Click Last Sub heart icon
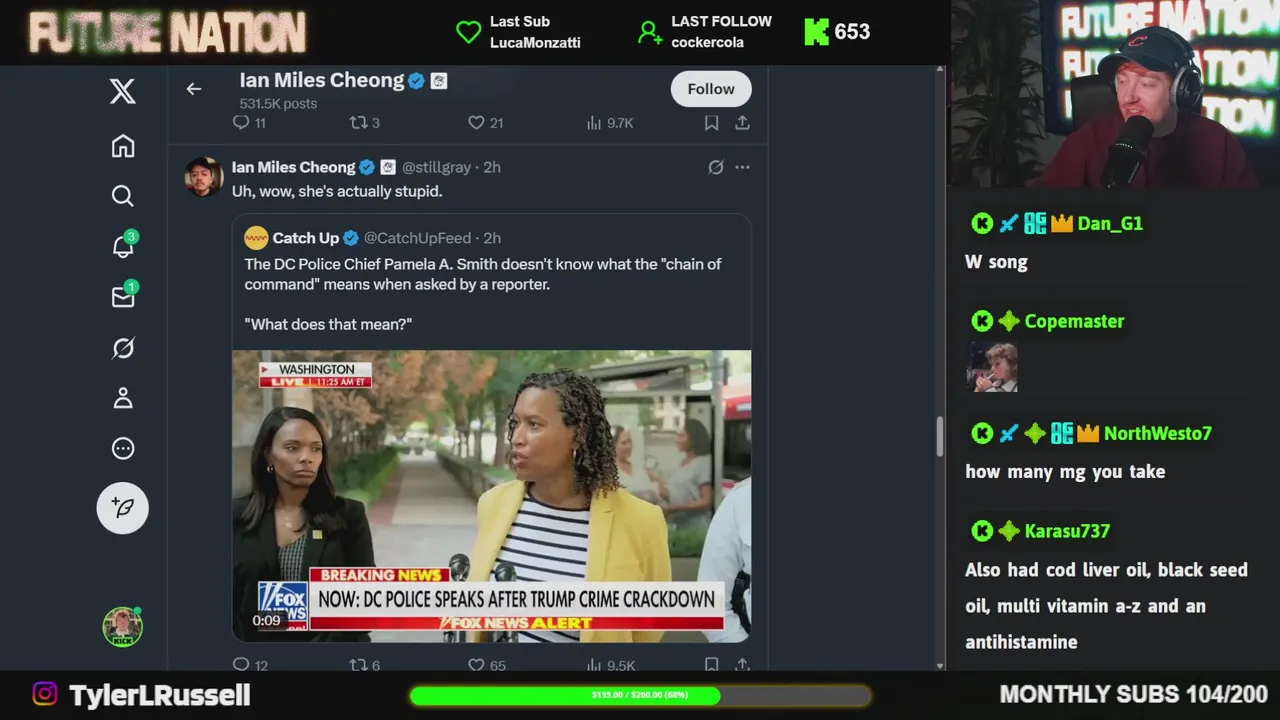The image size is (1280, 720). [469, 32]
